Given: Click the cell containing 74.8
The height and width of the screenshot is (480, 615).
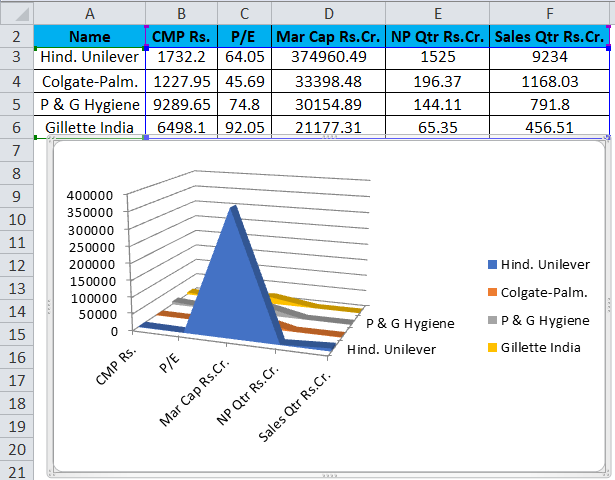Looking at the screenshot, I should 244,104.
